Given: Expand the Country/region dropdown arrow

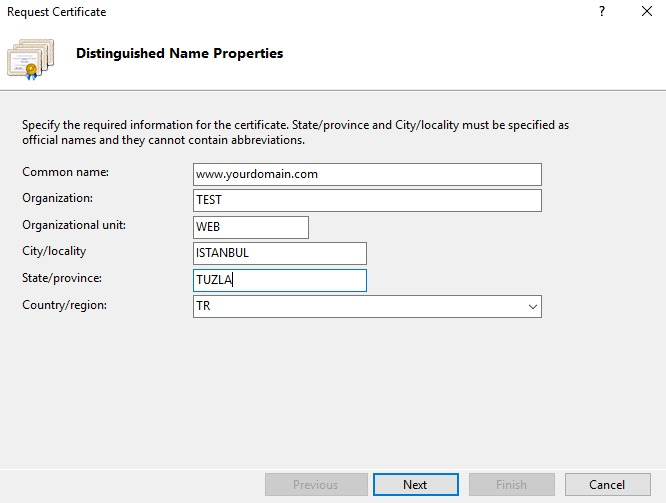Looking at the screenshot, I should [532, 307].
